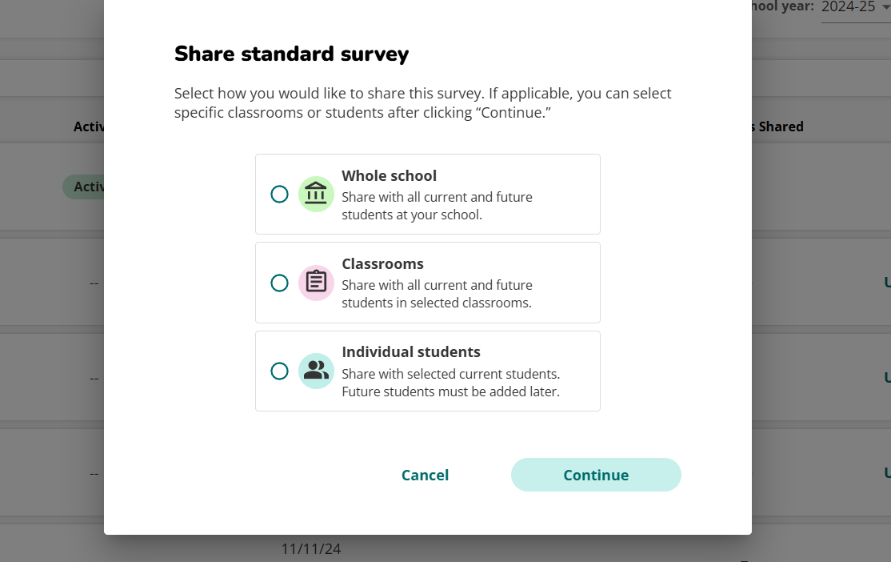Click the Classrooms description about selected classrooms
Screen dimensions: 891x562
tap(437, 294)
